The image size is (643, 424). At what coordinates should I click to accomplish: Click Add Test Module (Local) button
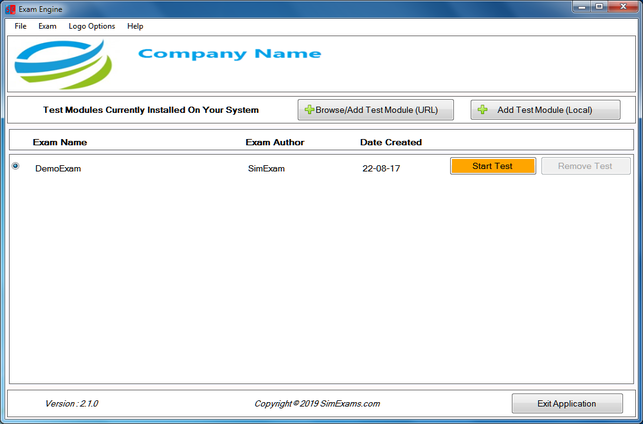(x=545, y=110)
